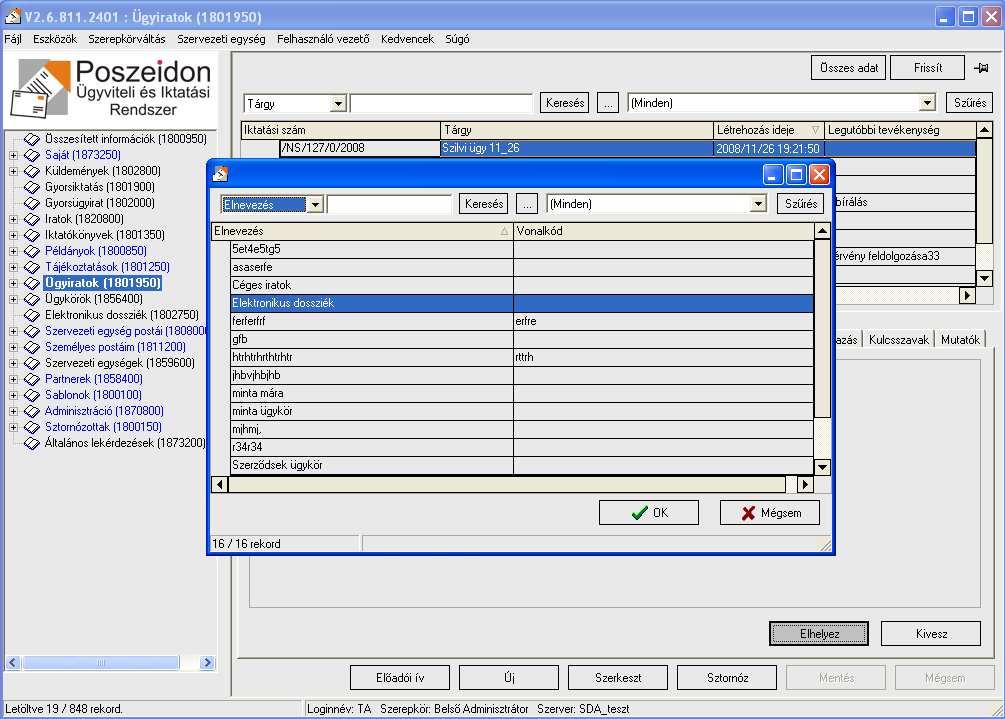1005x719 pixels.
Task: Click the tree icon beside Általános lekérdezések
Action: pos(32,443)
